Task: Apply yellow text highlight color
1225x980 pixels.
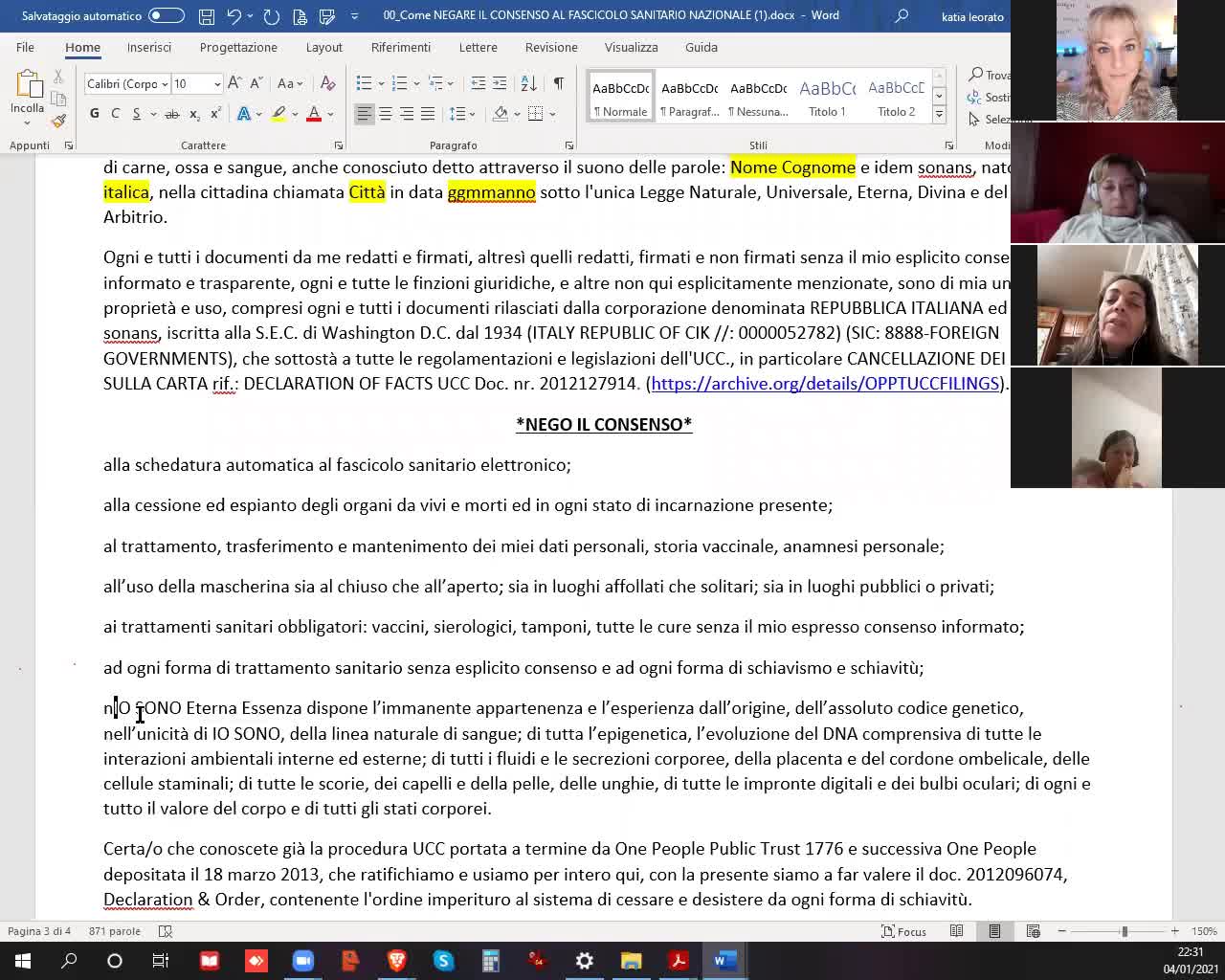Action: pyautogui.click(x=278, y=114)
